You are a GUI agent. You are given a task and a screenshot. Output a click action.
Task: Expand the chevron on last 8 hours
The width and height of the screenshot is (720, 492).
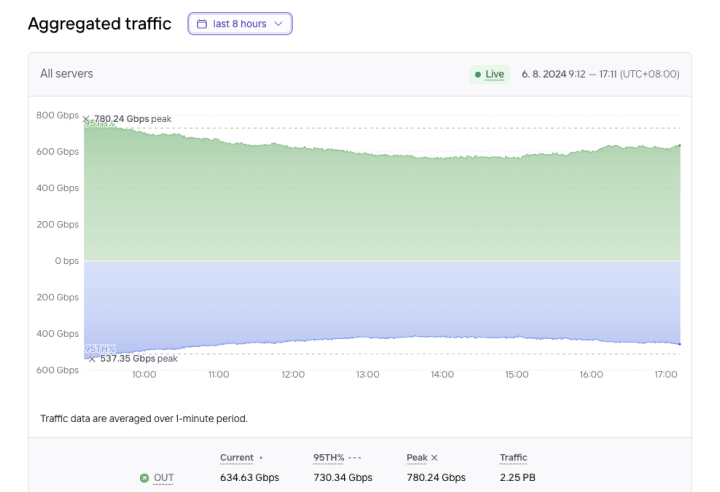[x=278, y=24]
